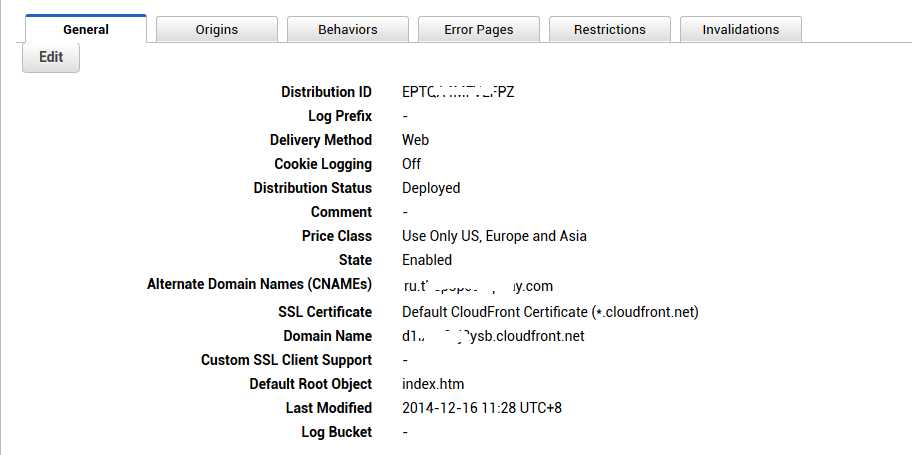Show the Invalidations tab
The image size is (912, 455).
tap(741, 29)
